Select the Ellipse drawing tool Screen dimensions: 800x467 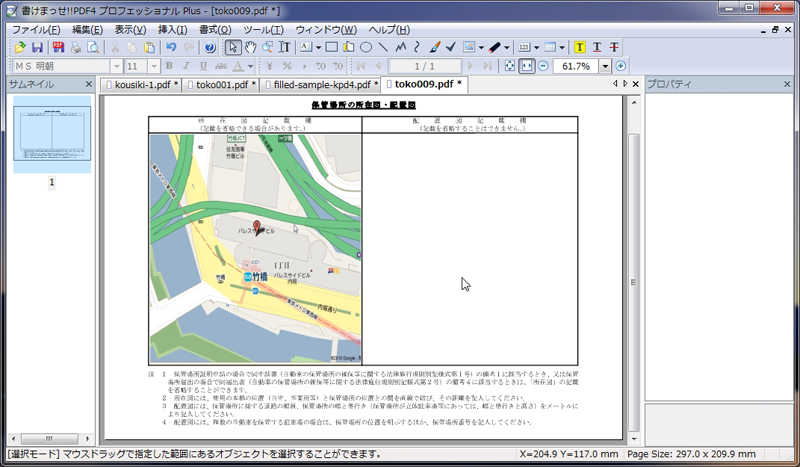366,47
